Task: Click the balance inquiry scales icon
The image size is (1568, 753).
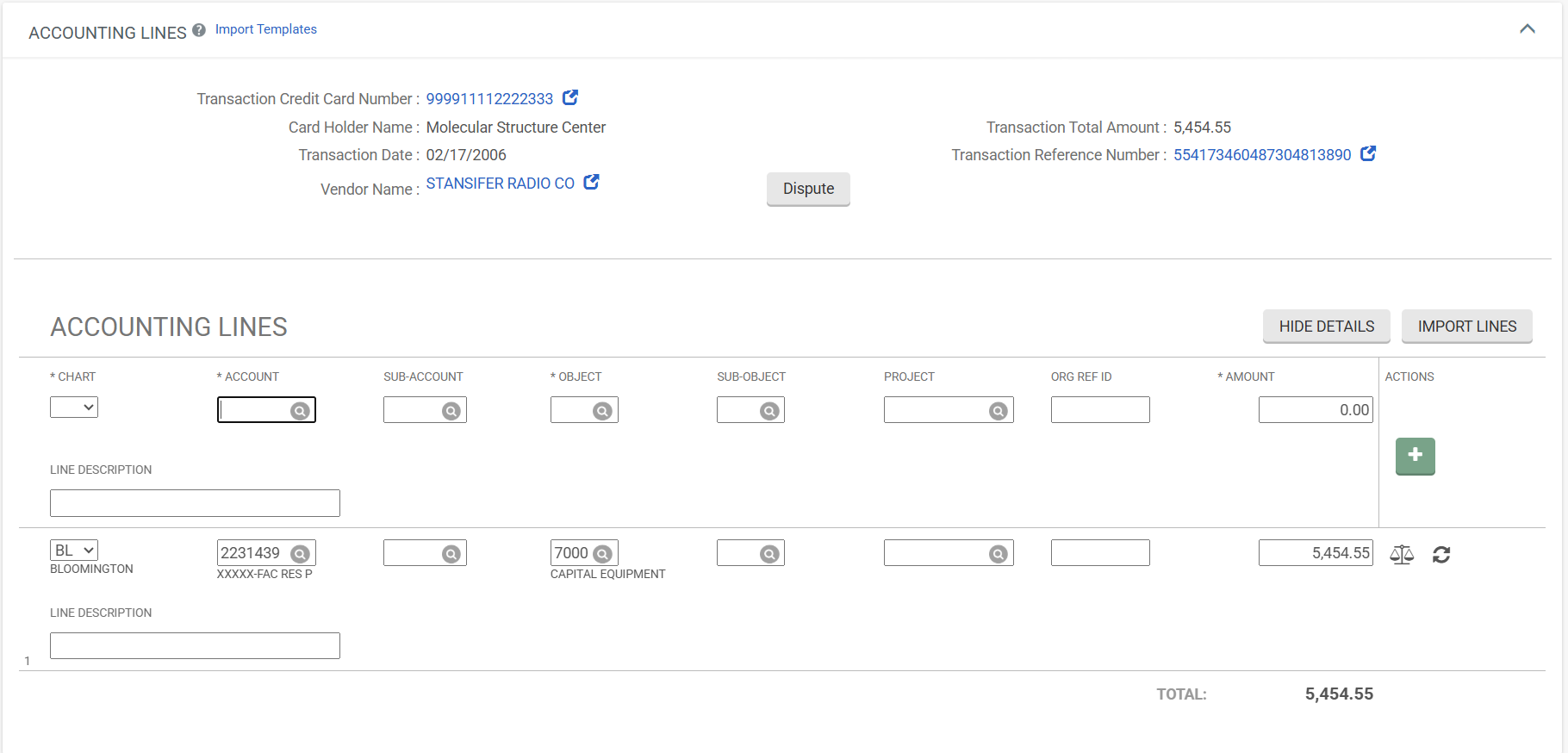Action: coord(1402,554)
